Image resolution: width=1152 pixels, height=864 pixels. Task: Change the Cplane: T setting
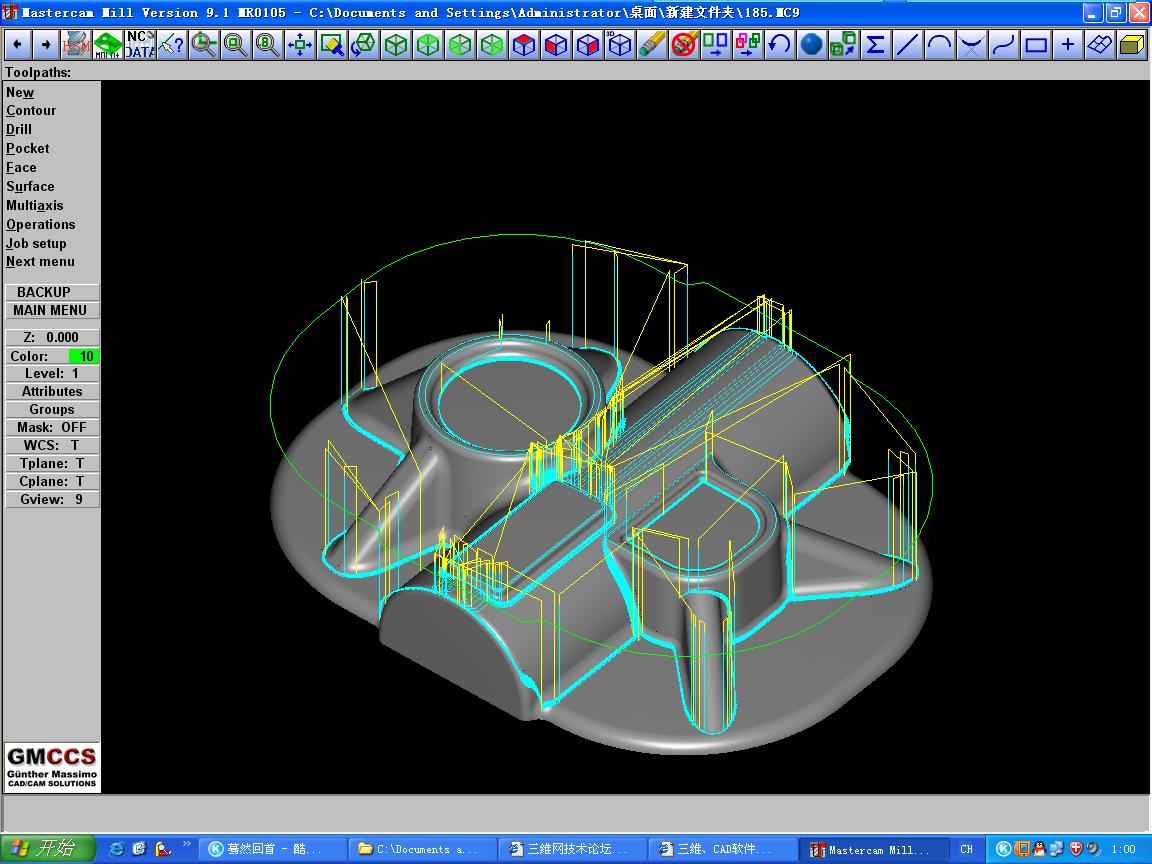click(52, 481)
